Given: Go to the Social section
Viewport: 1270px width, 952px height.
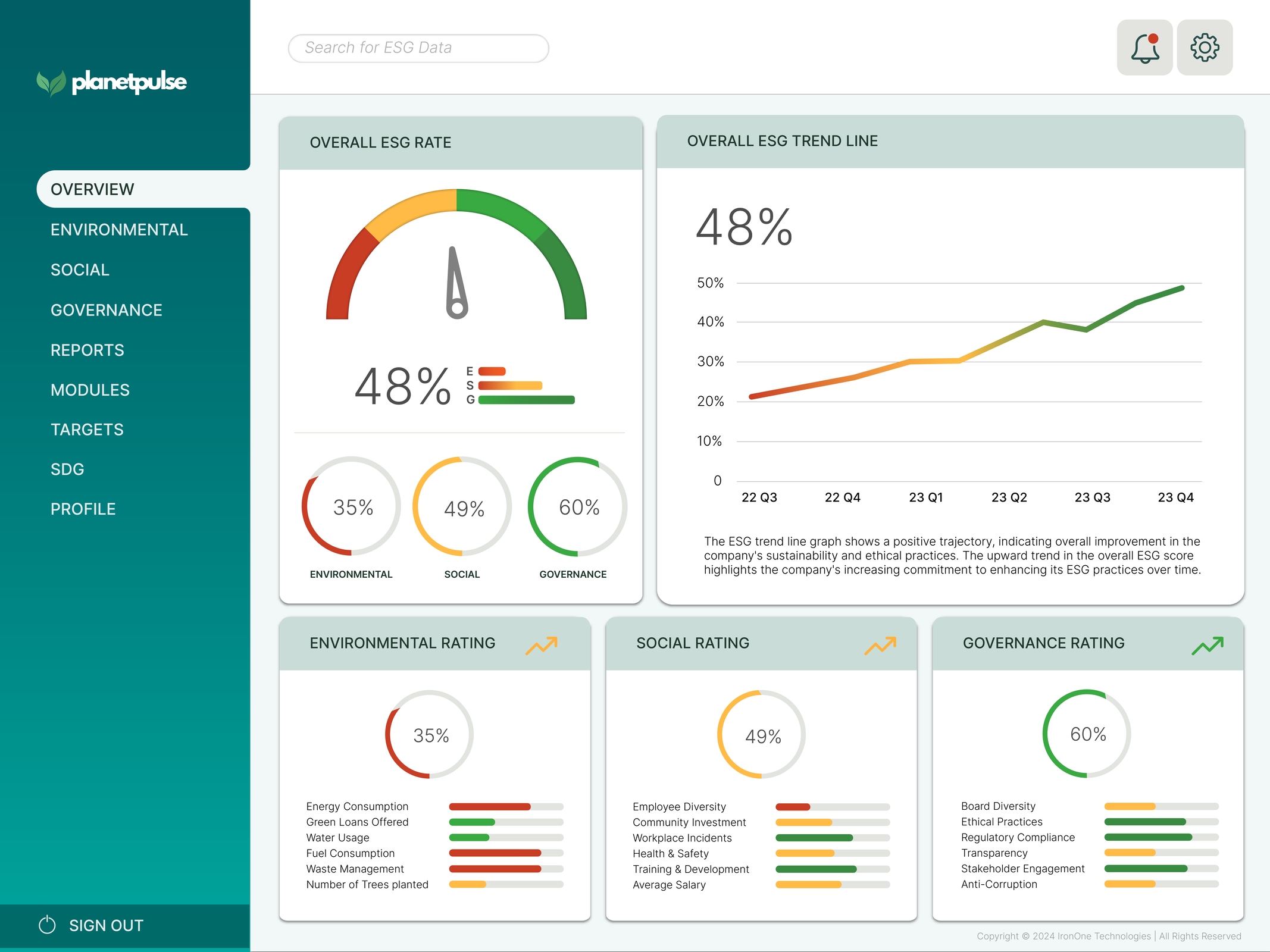Looking at the screenshot, I should coord(80,270).
